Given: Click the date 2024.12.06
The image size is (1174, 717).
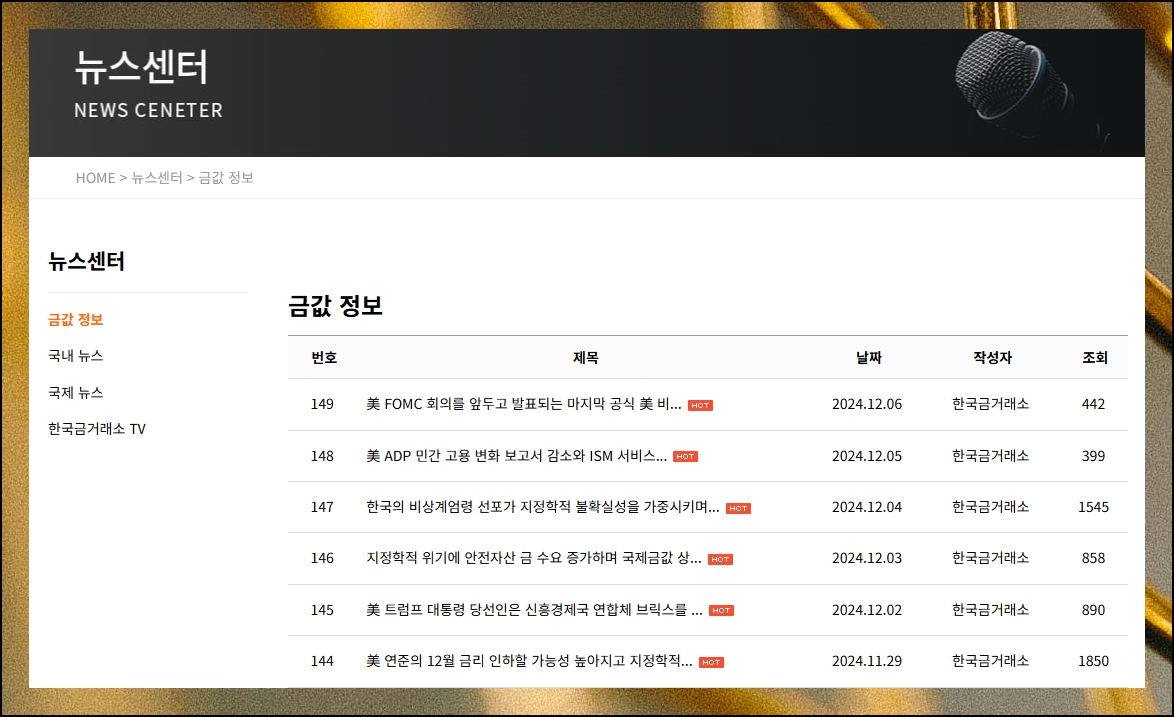Looking at the screenshot, I should pyautogui.click(x=867, y=404).
